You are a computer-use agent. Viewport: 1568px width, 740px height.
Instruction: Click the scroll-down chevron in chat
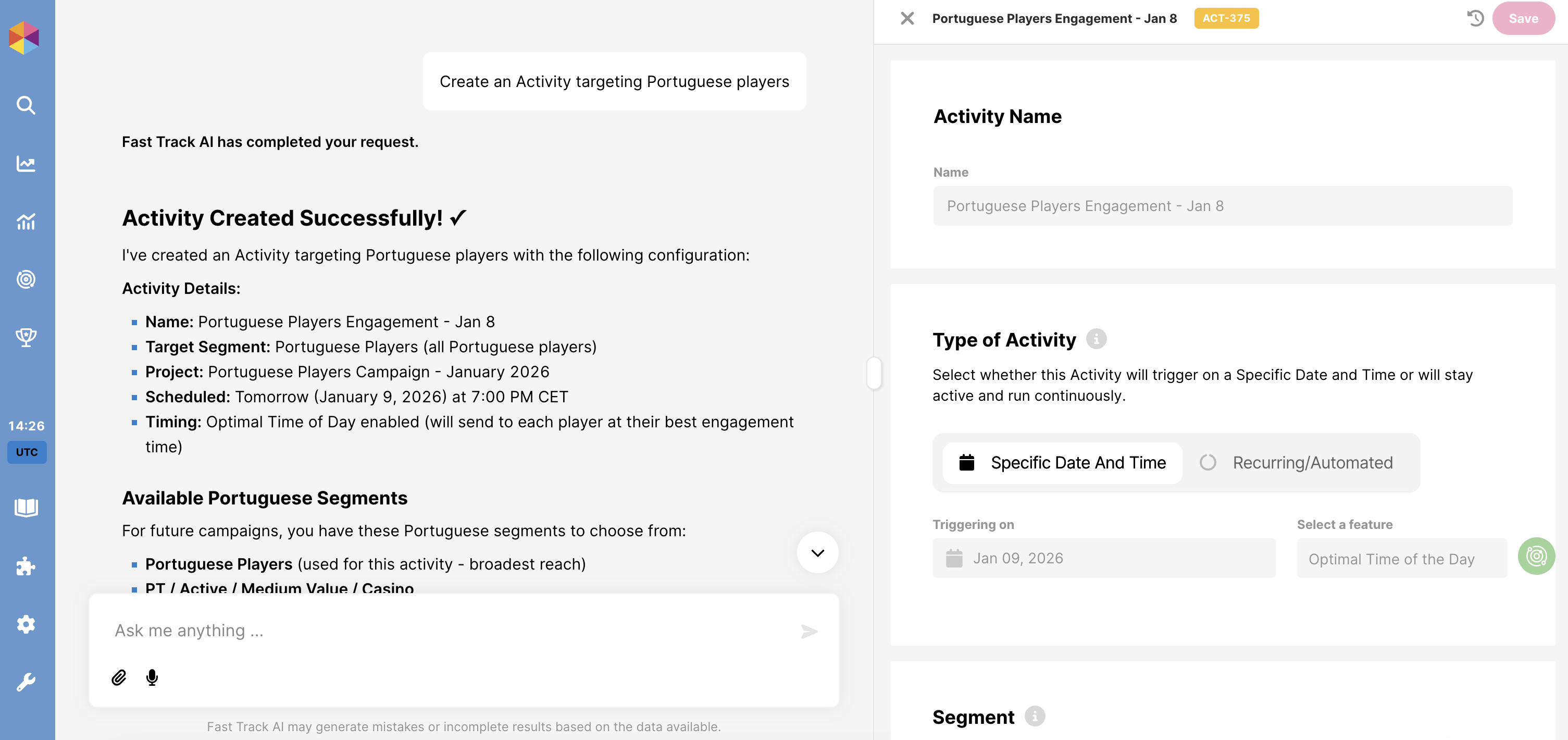[817, 552]
